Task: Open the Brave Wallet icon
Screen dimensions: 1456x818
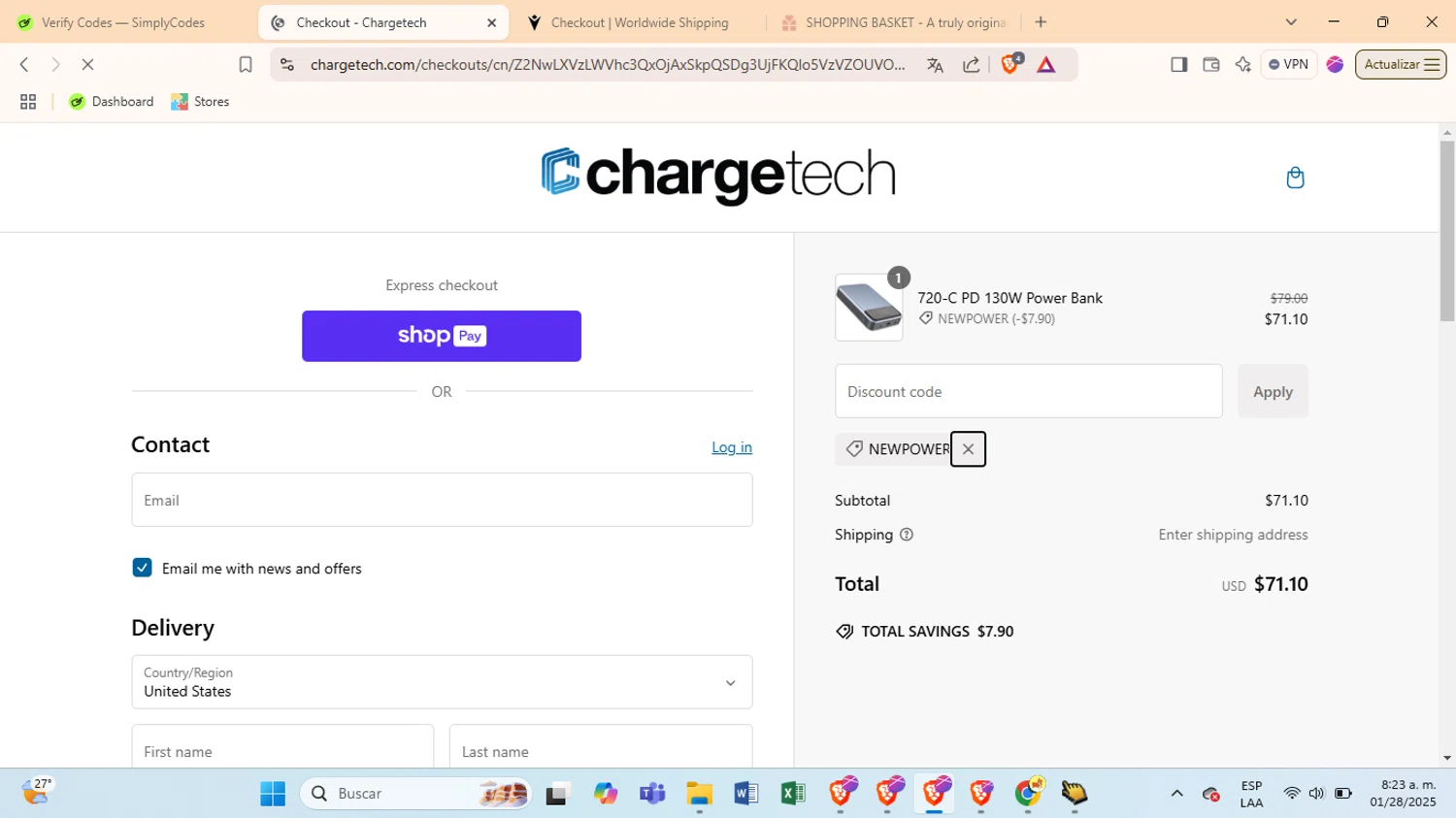Action: coord(1210,65)
